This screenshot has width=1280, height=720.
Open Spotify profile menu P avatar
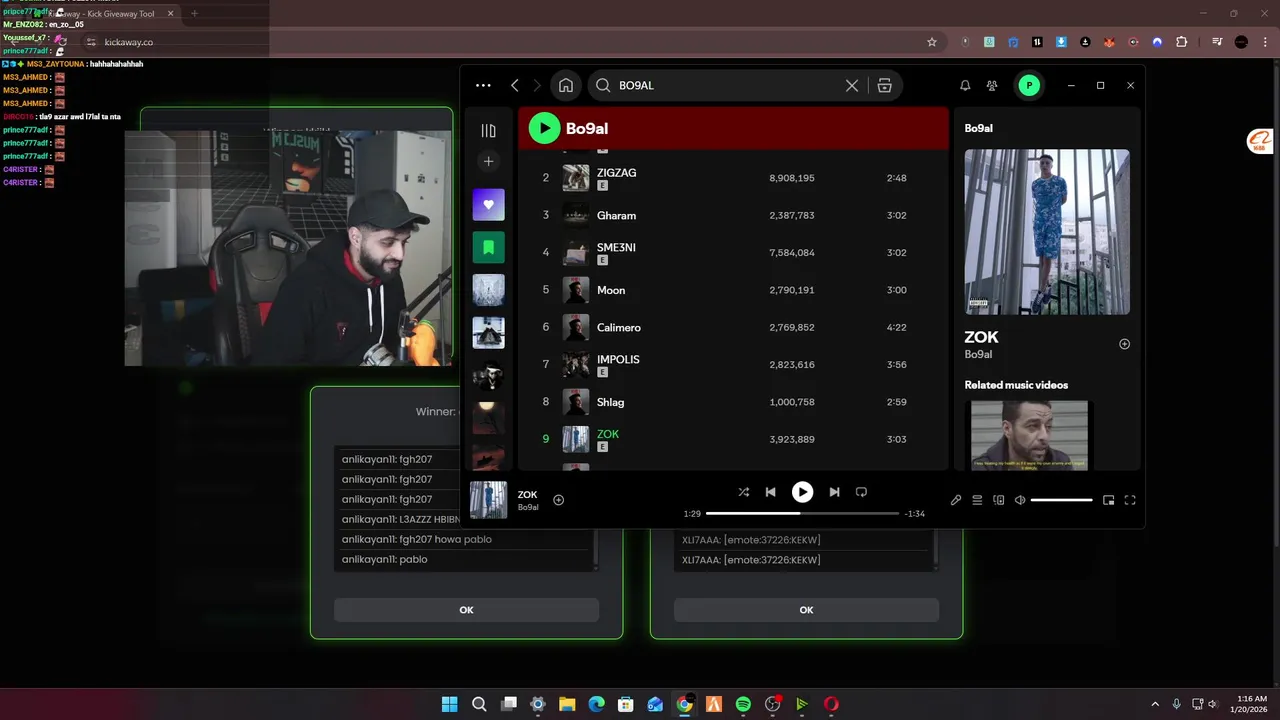pyautogui.click(x=1028, y=85)
